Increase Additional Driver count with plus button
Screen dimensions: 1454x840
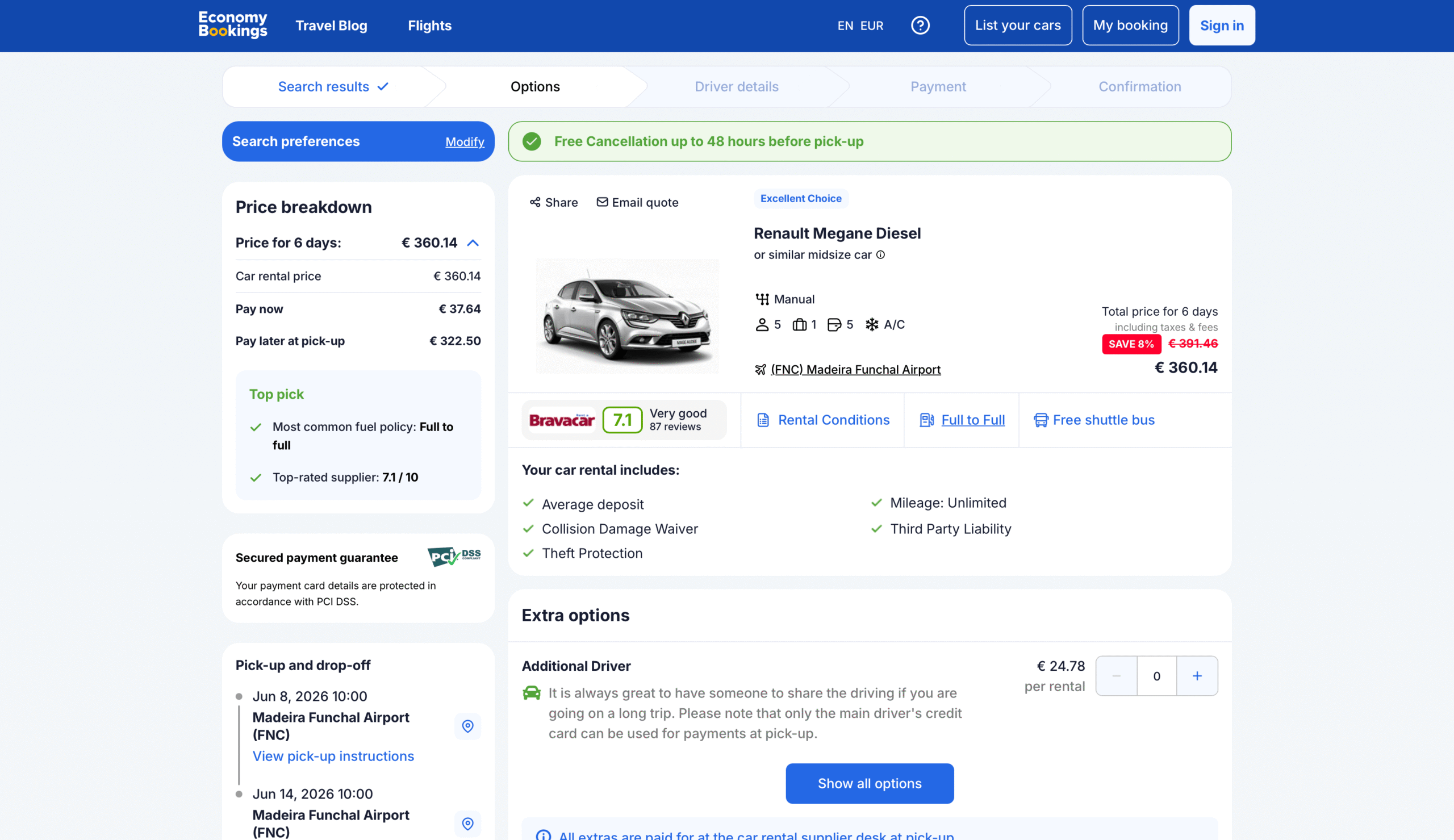(1196, 675)
